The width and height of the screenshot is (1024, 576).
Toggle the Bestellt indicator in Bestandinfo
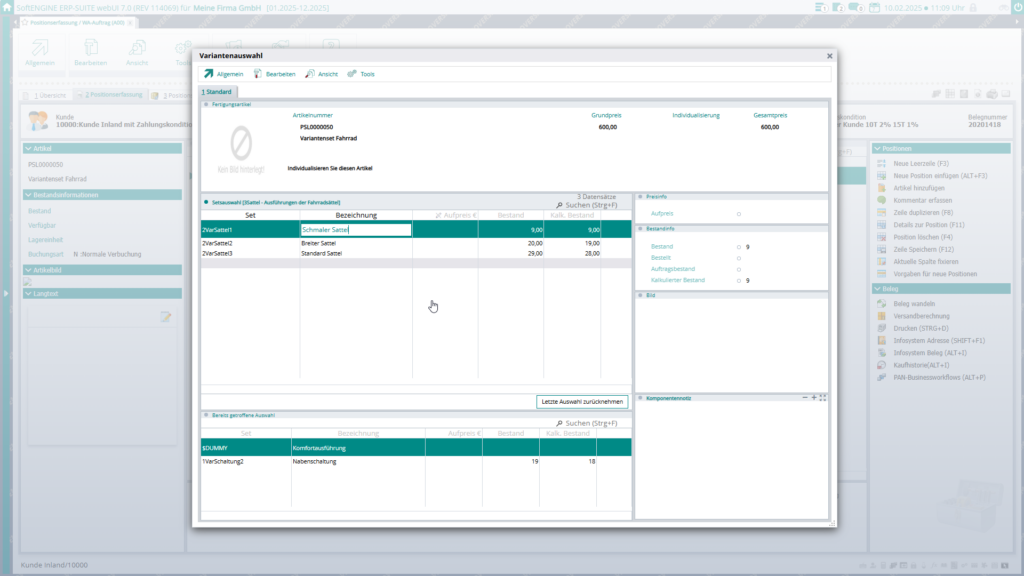click(x=738, y=257)
